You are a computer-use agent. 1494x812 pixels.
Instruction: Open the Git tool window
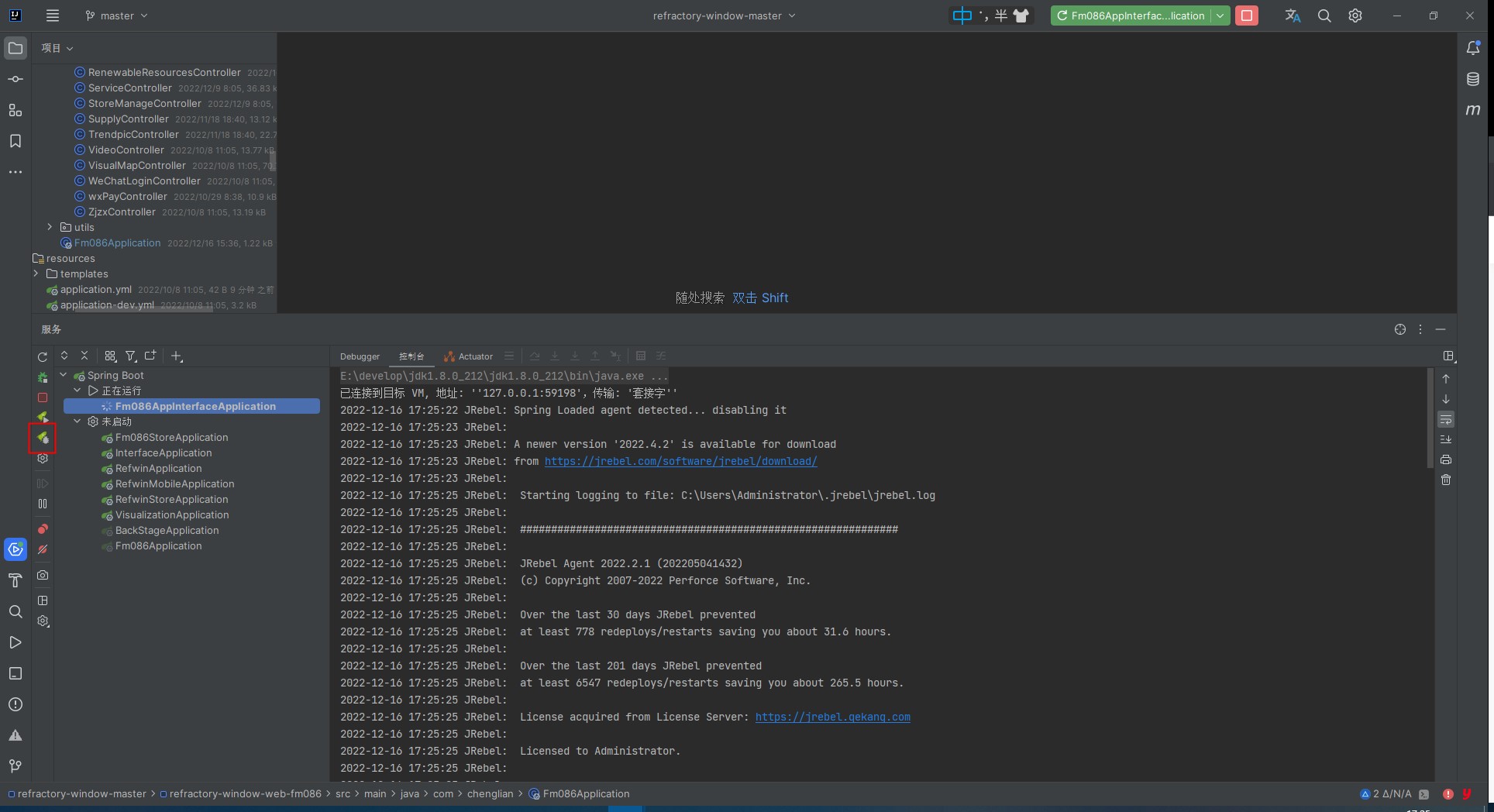click(15, 766)
